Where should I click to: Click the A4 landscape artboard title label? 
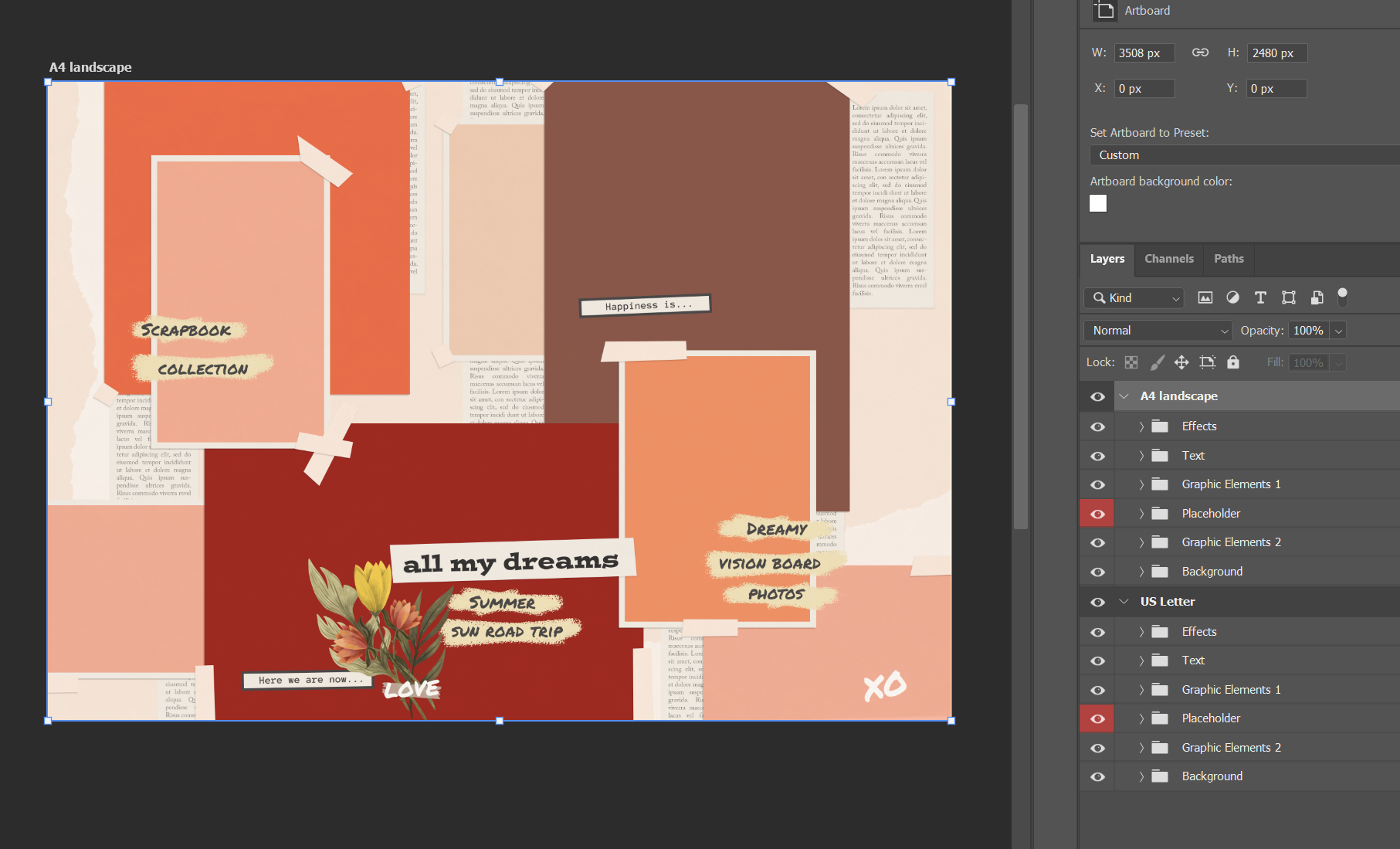(90, 67)
